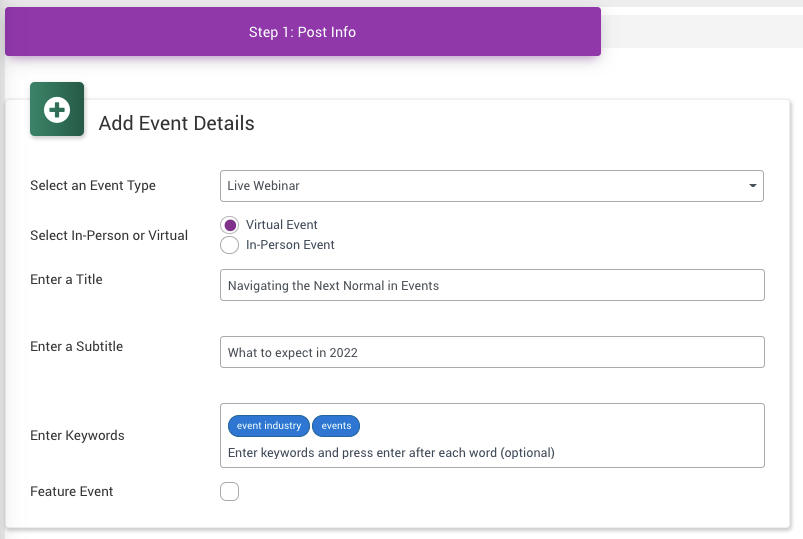Click the 'Feature Event' field label

click(72, 492)
